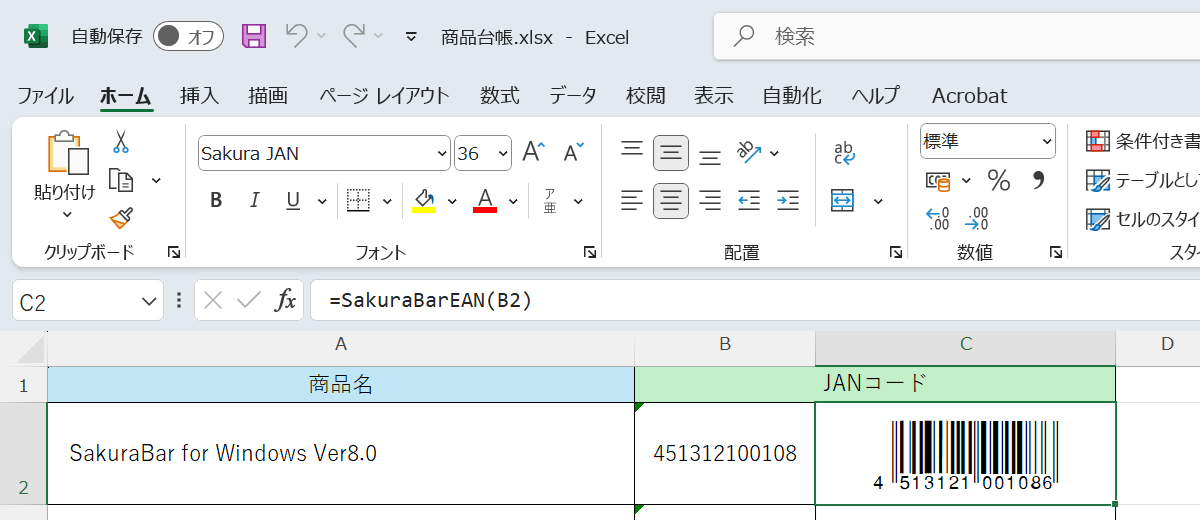Viewport: 1200px width, 520px height.
Task: Open the 校閲 tab
Action: (x=646, y=96)
